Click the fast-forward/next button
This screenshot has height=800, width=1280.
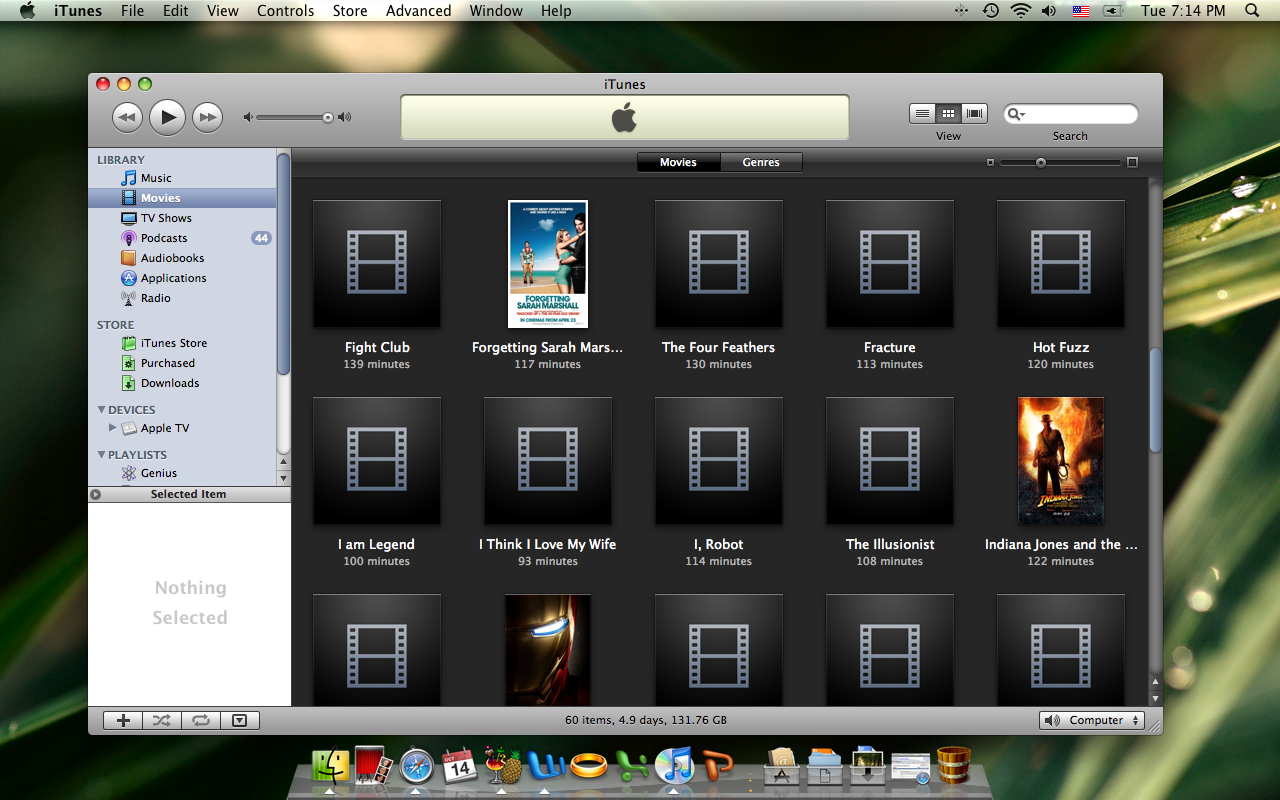click(207, 118)
